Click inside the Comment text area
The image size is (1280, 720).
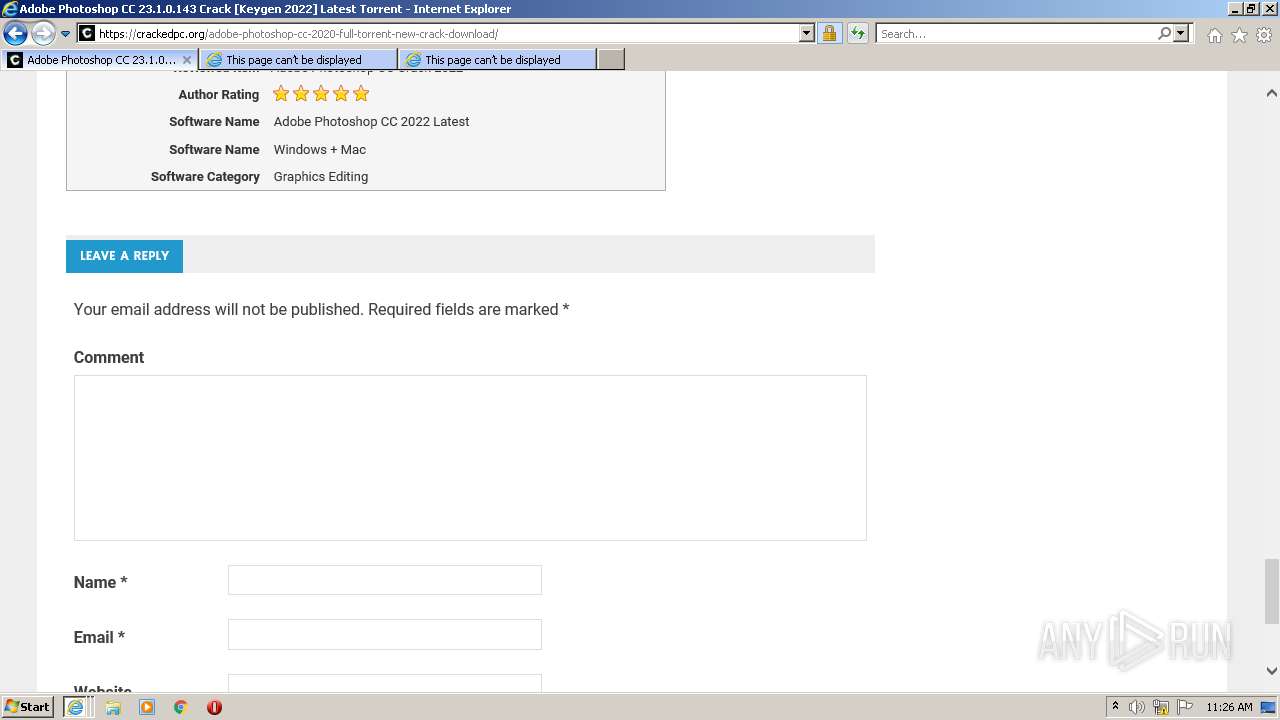pyautogui.click(x=470, y=458)
